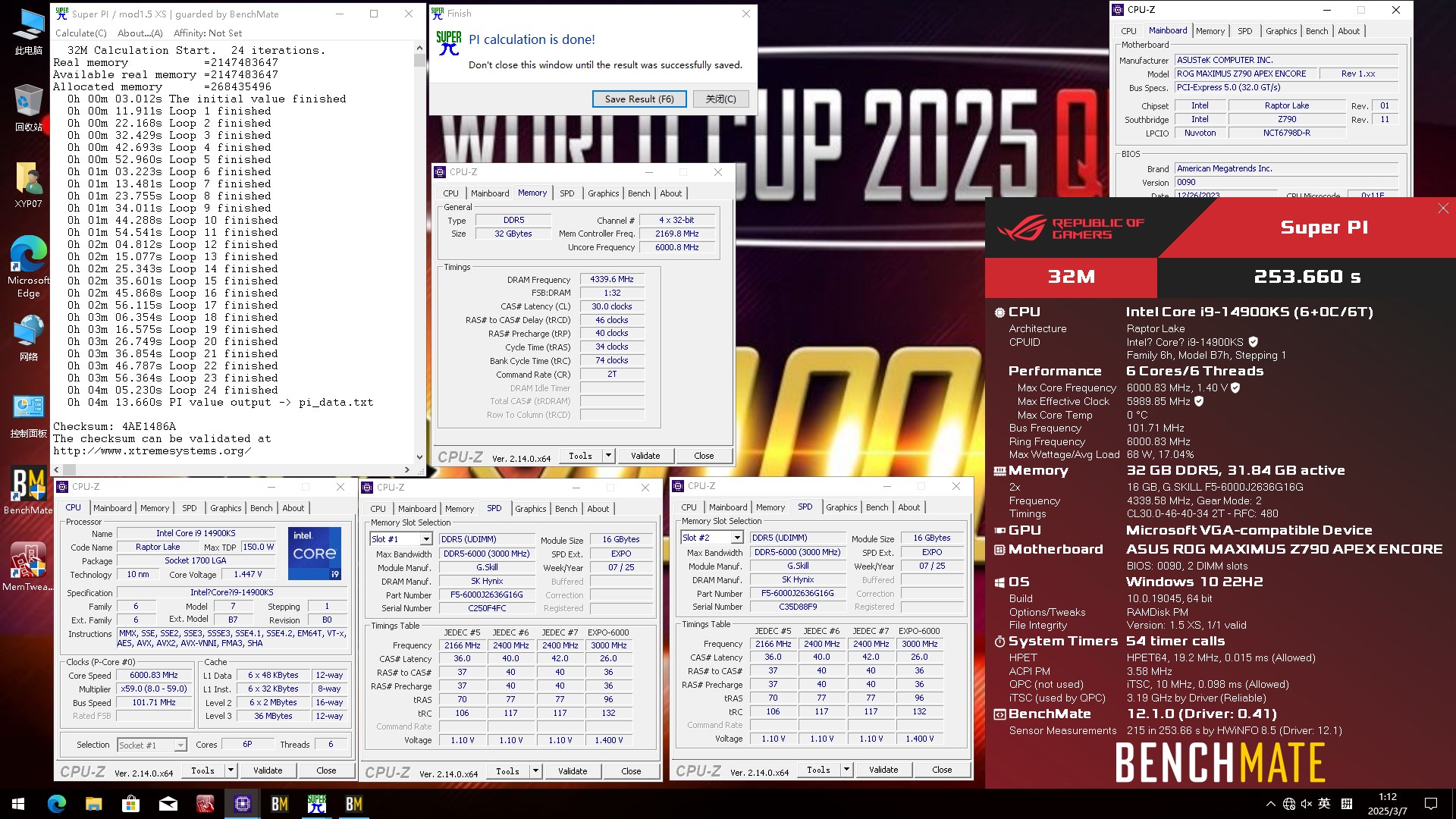Click the Checksum: 4AE1486A line
Screen dimensions: 1456x819
115,427
